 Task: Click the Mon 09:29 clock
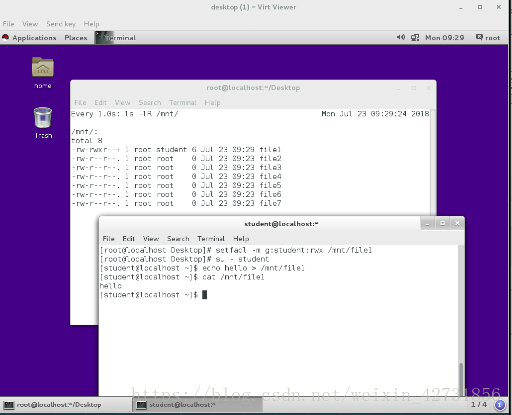pos(445,38)
